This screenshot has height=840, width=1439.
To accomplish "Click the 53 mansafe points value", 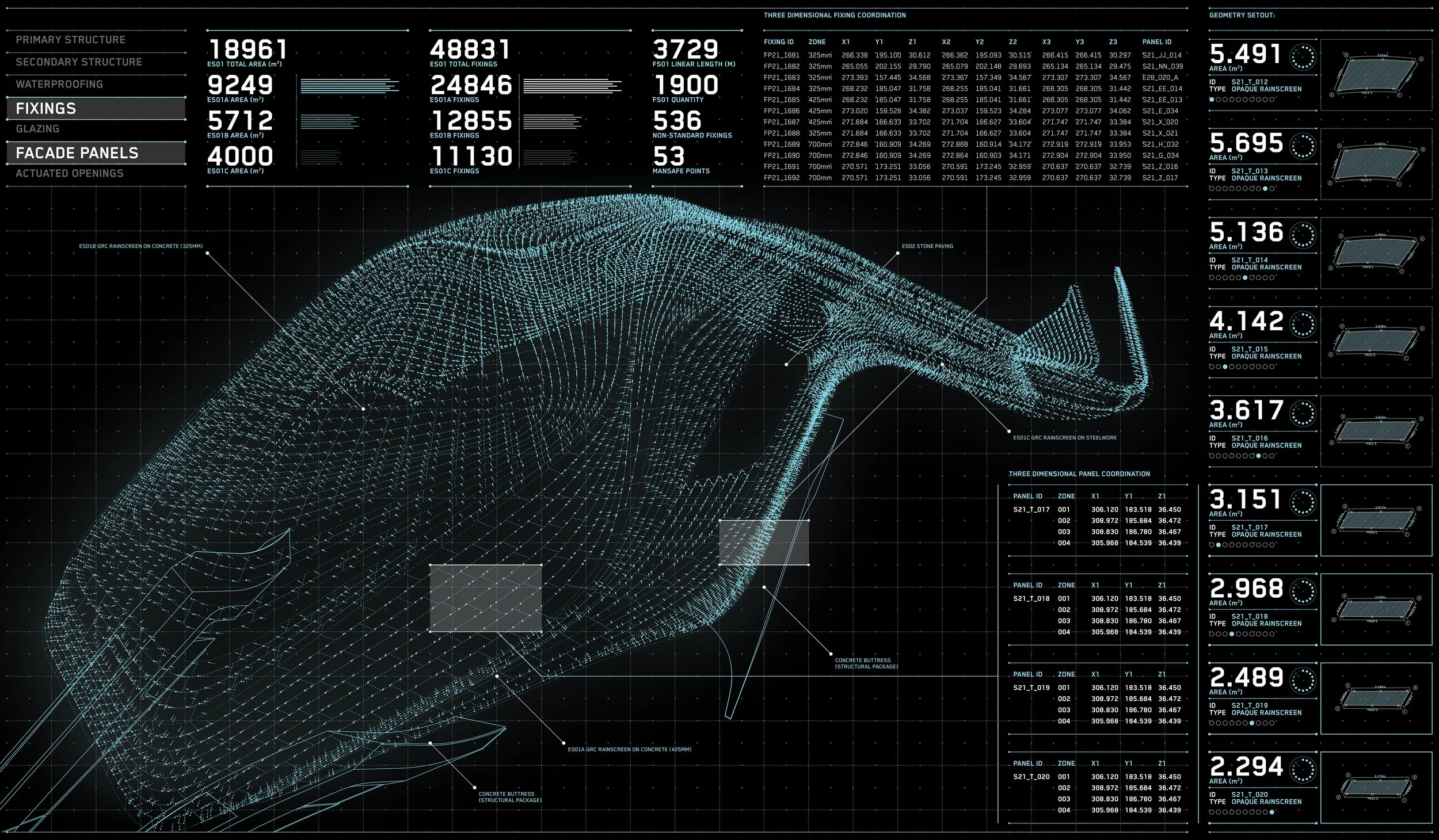I will coord(669,156).
